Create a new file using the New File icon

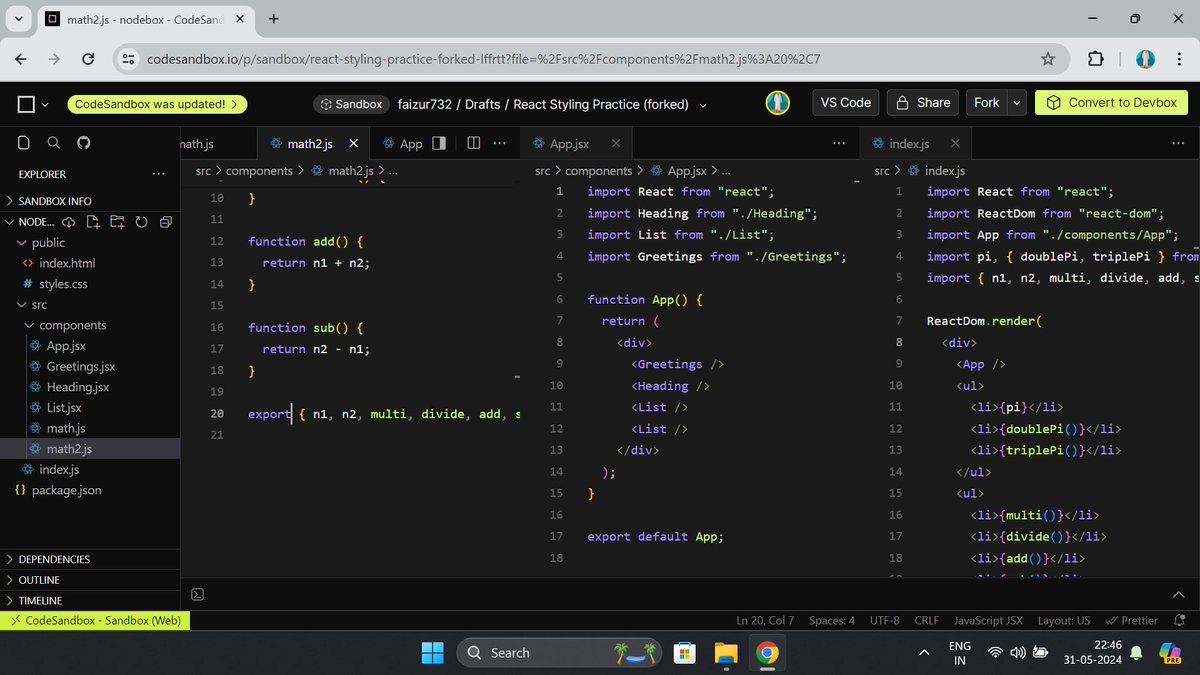(x=93, y=221)
